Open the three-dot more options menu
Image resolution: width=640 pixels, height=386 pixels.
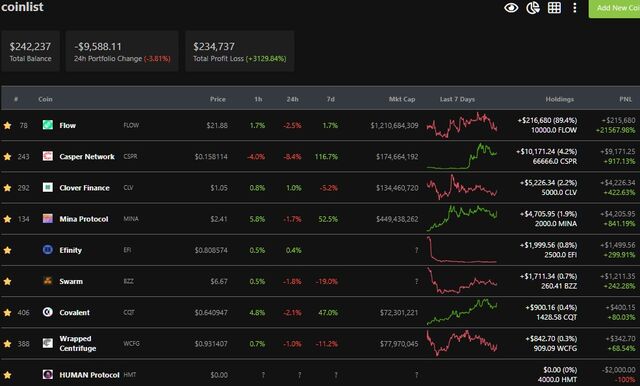click(575, 8)
